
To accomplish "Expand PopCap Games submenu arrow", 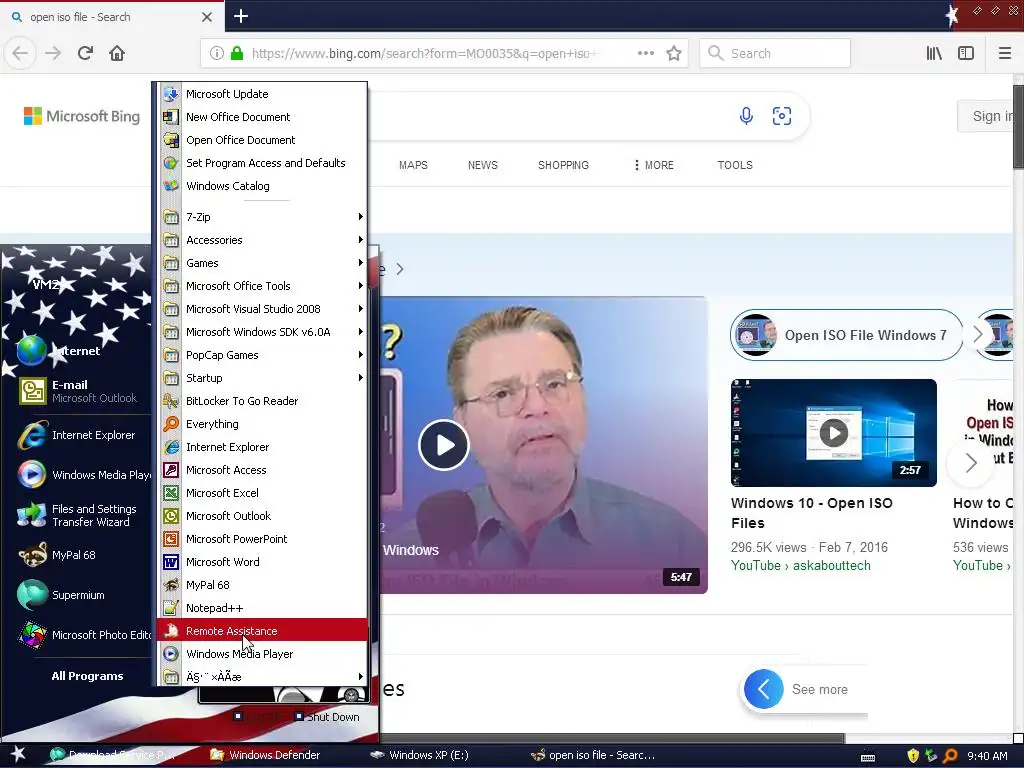I will point(360,355).
